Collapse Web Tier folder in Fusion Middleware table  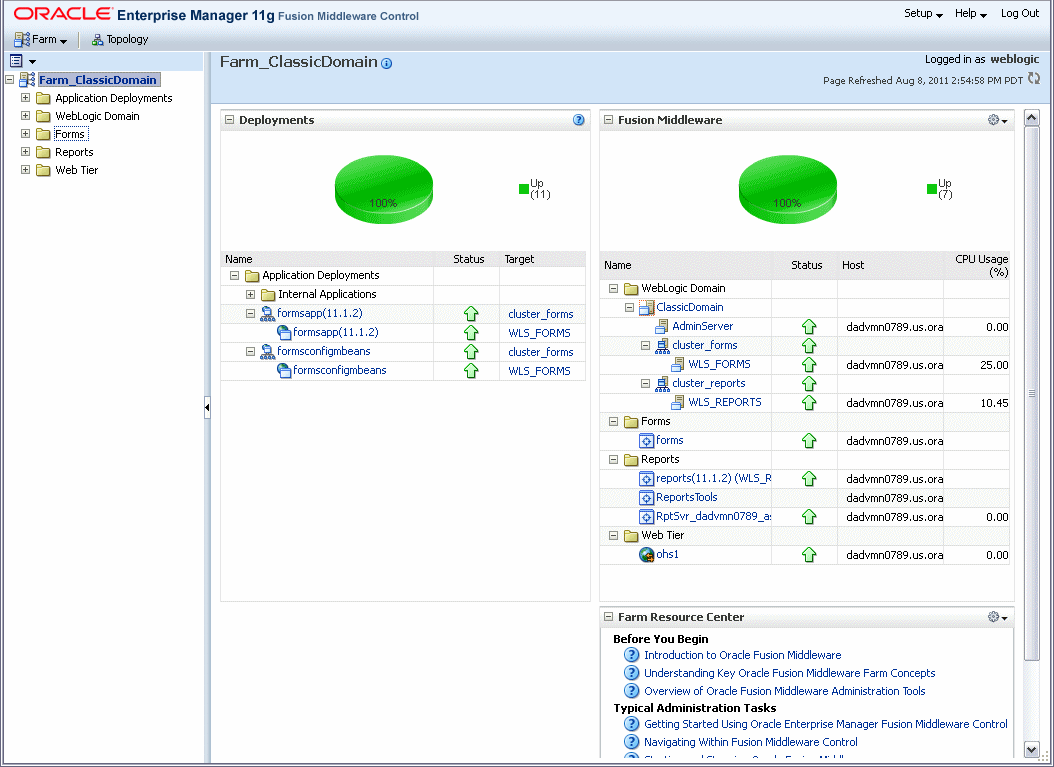pos(613,536)
